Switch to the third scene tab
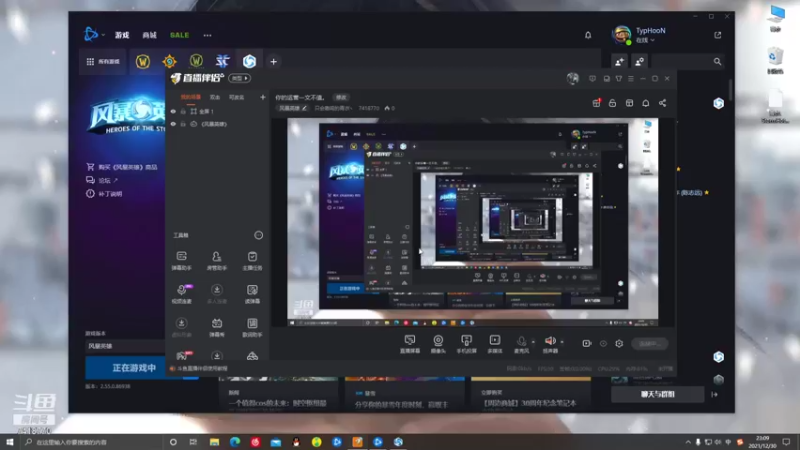The width and height of the screenshot is (800, 450). (236, 97)
